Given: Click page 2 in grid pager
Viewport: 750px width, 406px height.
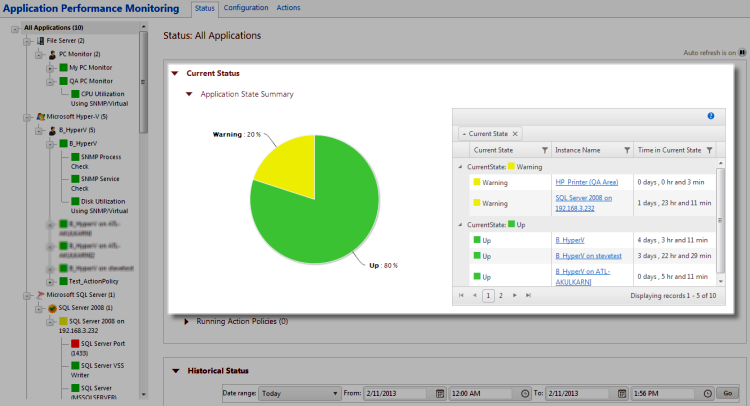Looking at the screenshot, I should (501, 296).
